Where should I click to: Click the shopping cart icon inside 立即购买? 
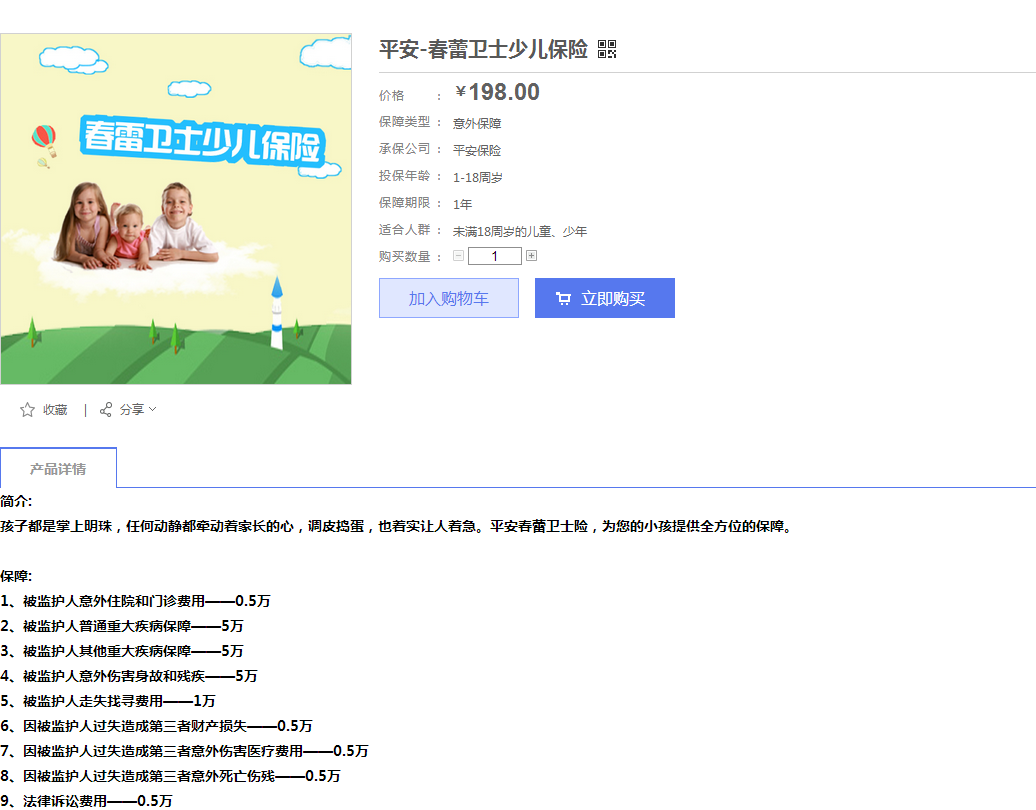(x=563, y=297)
